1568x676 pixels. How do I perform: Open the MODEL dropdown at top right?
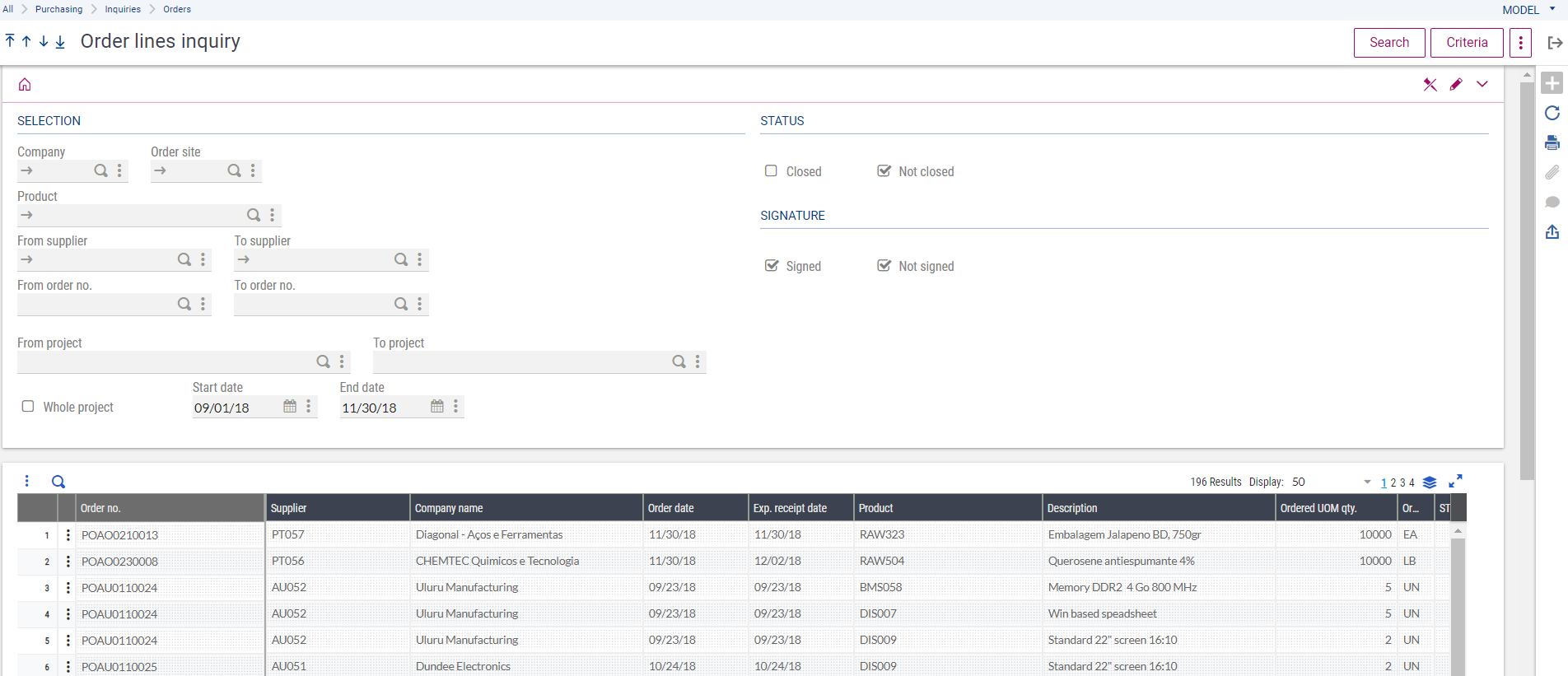pos(1528,10)
